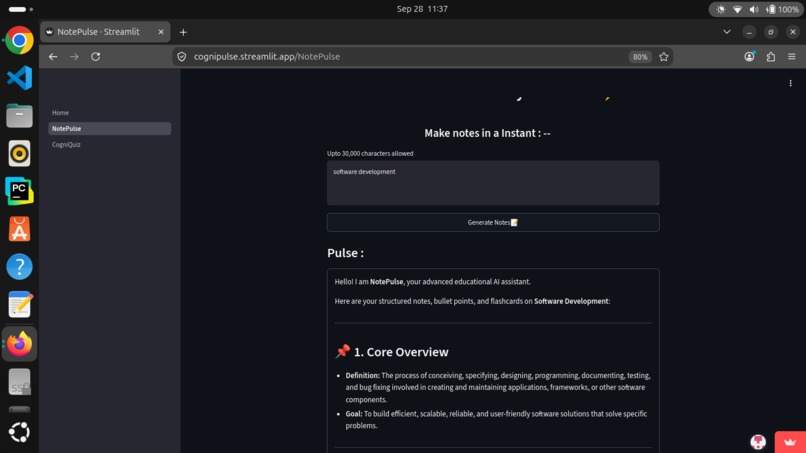This screenshot has height=453, width=806.
Task: Select the NotePulse · Streamlit tab
Action: 105,32
